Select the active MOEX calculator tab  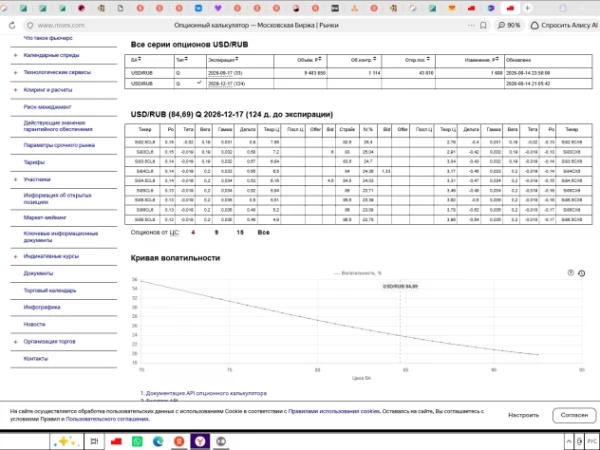(x=510, y=8)
